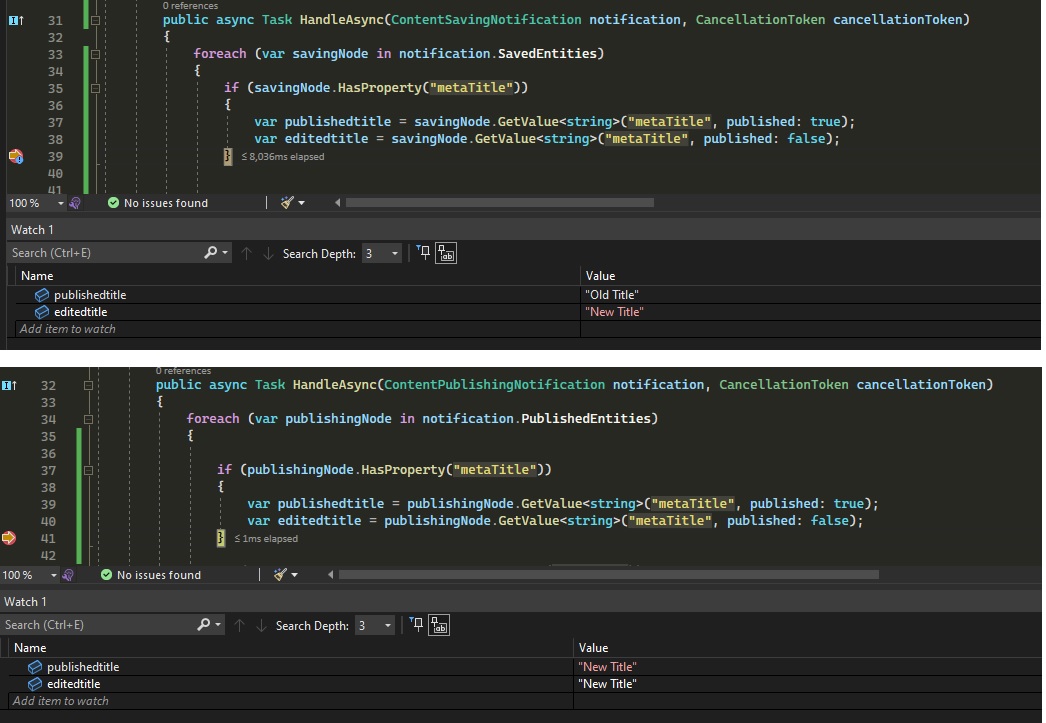Image resolution: width=1046 pixels, height=723 pixels.
Task: Click the find previous arrow in the Watch window below the publishing handler
Action: click(x=239, y=626)
